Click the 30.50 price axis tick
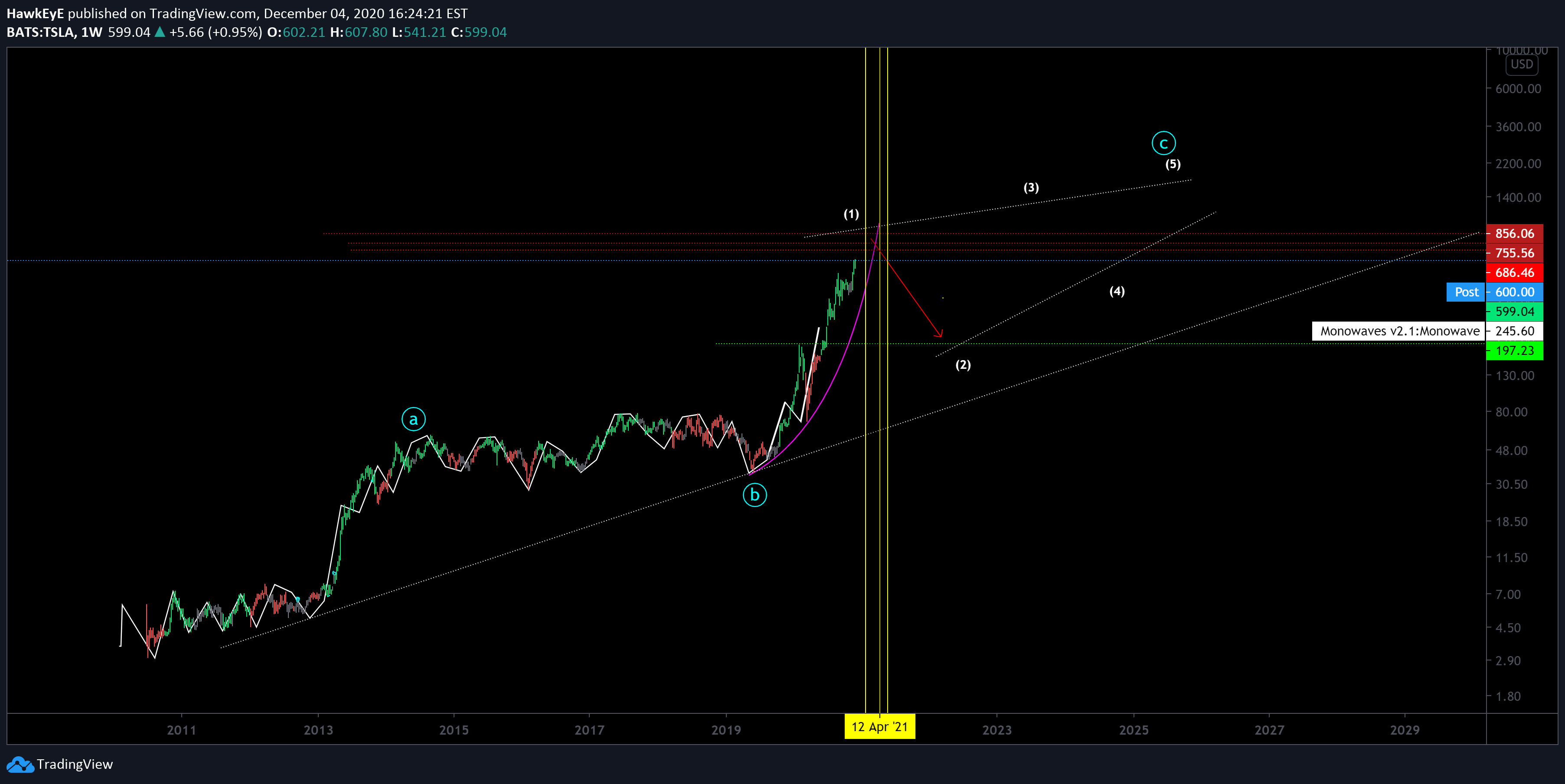The height and width of the screenshot is (784, 1565). coord(1512,485)
